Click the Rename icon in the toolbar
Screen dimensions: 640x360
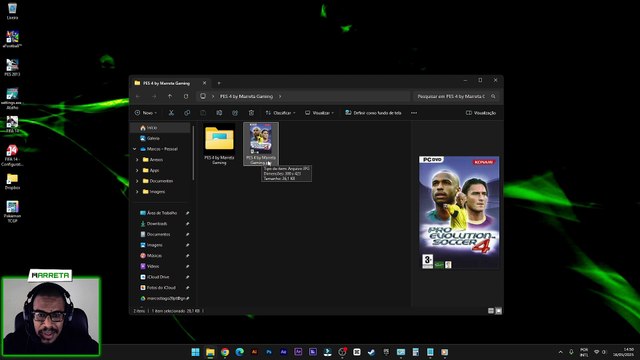pyautogui.click(x=219, y=113)
